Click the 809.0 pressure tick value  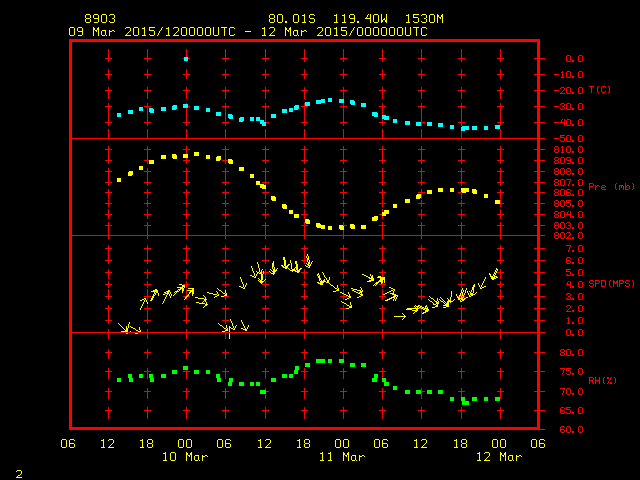pyautogui.click(x=569, y=161)
